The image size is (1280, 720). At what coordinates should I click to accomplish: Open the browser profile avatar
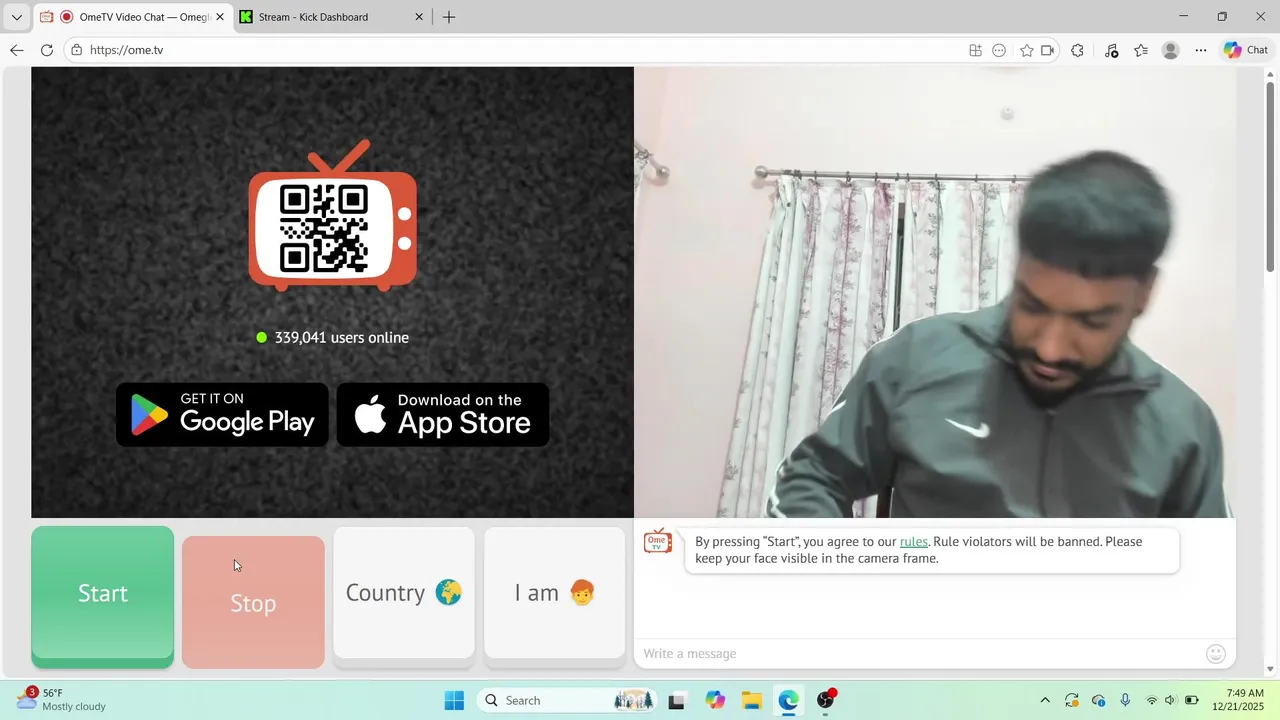1171,50
